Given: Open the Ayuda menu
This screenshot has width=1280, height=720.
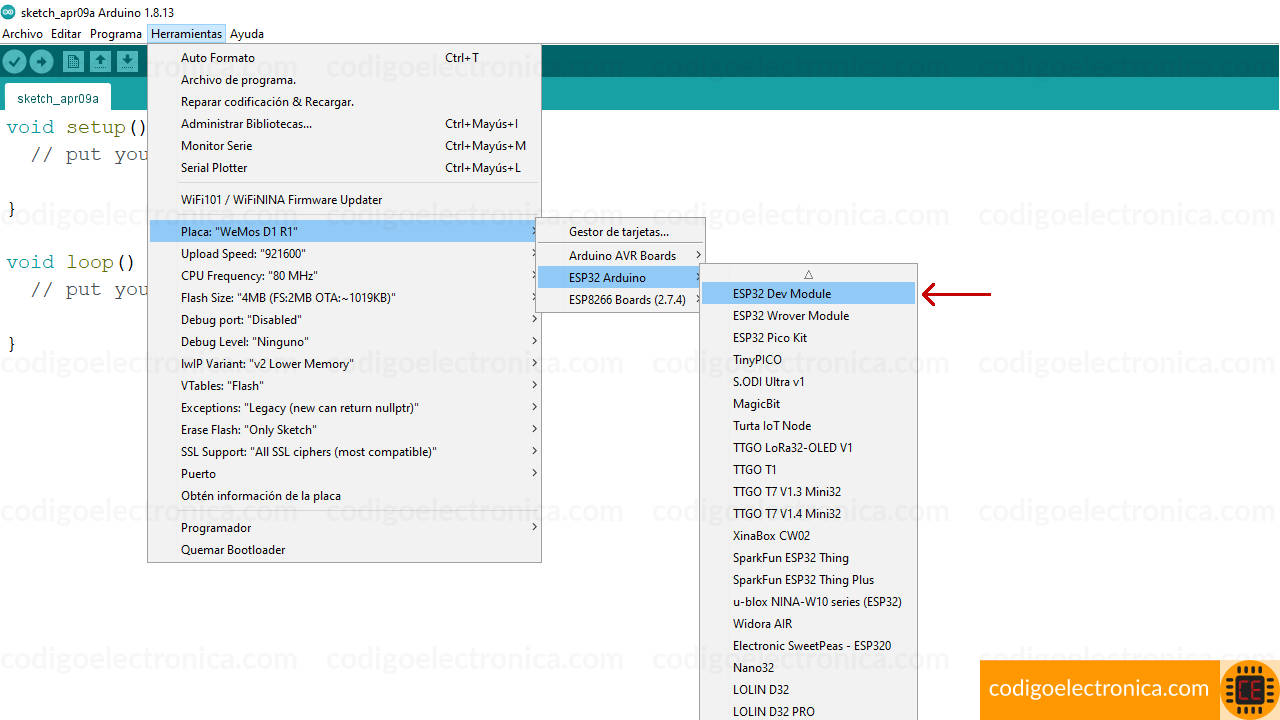Looking at the screenshot, I should pos(247,34).
